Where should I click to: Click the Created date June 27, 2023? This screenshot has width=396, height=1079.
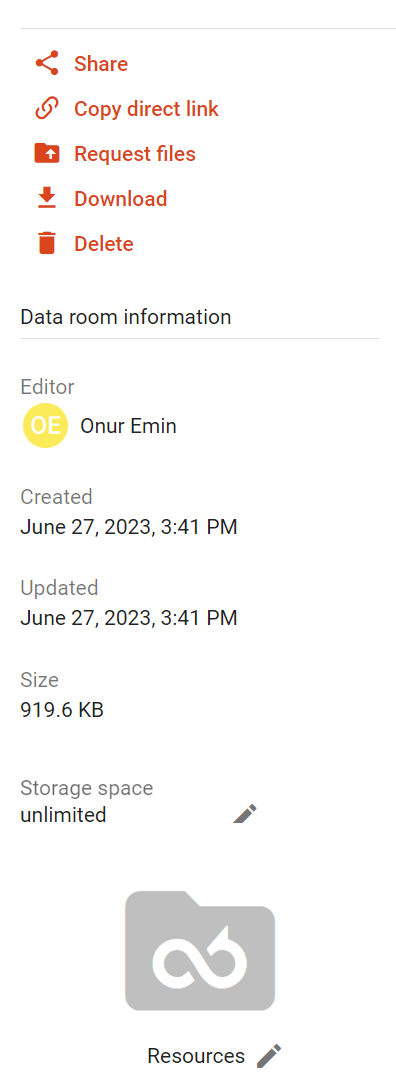click(x=129, y=527)
